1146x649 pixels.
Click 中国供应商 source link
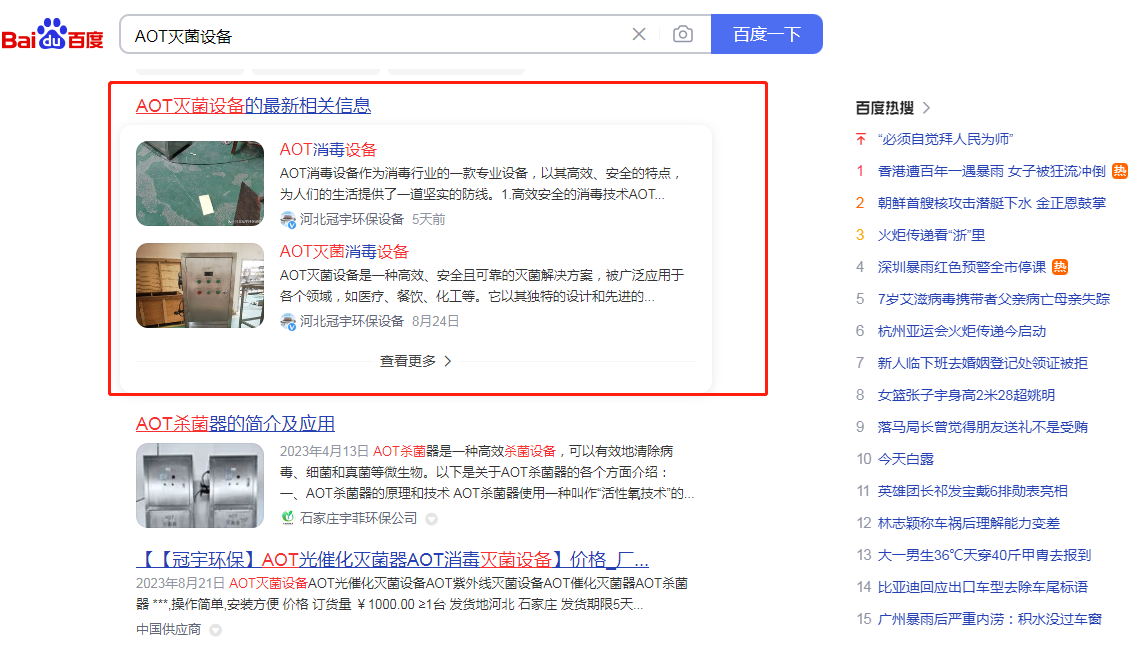(x=168, y=629)
